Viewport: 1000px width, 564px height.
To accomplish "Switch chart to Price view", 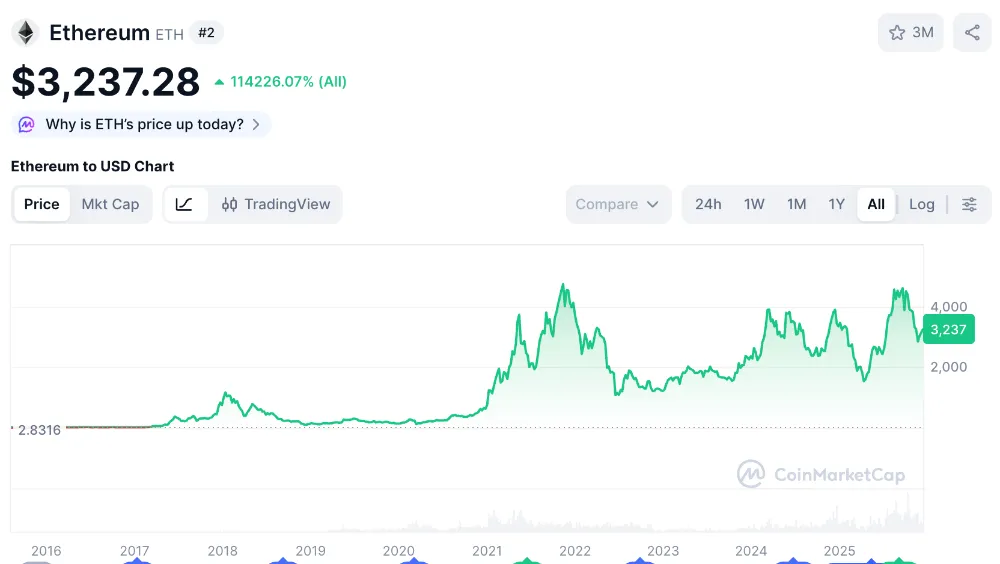I will click(x=42, y=204).
